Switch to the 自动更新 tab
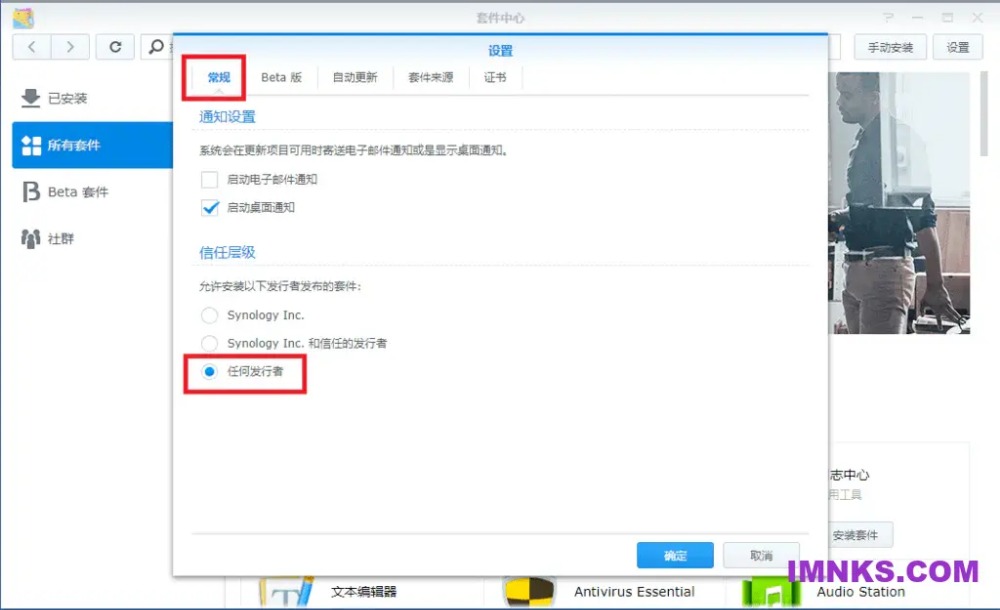 coord(355,77)
